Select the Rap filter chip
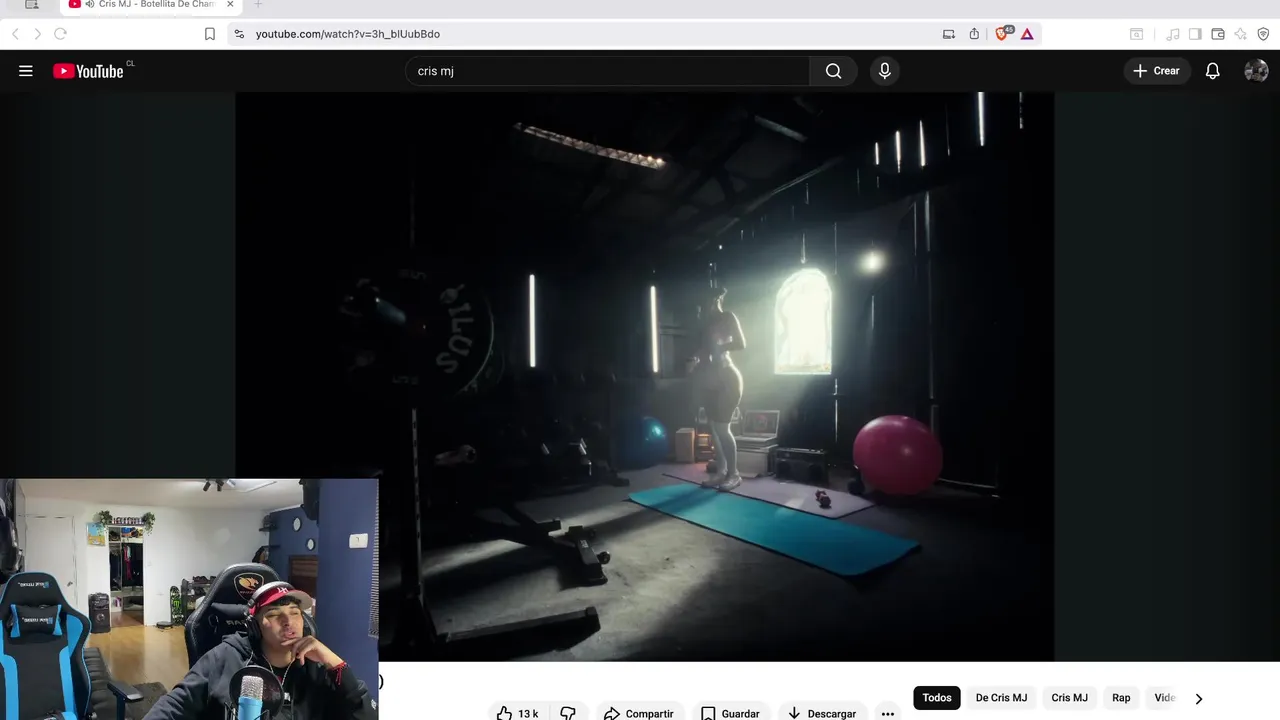This screenshot has height=720, width=1280. tap(1121, 698)
